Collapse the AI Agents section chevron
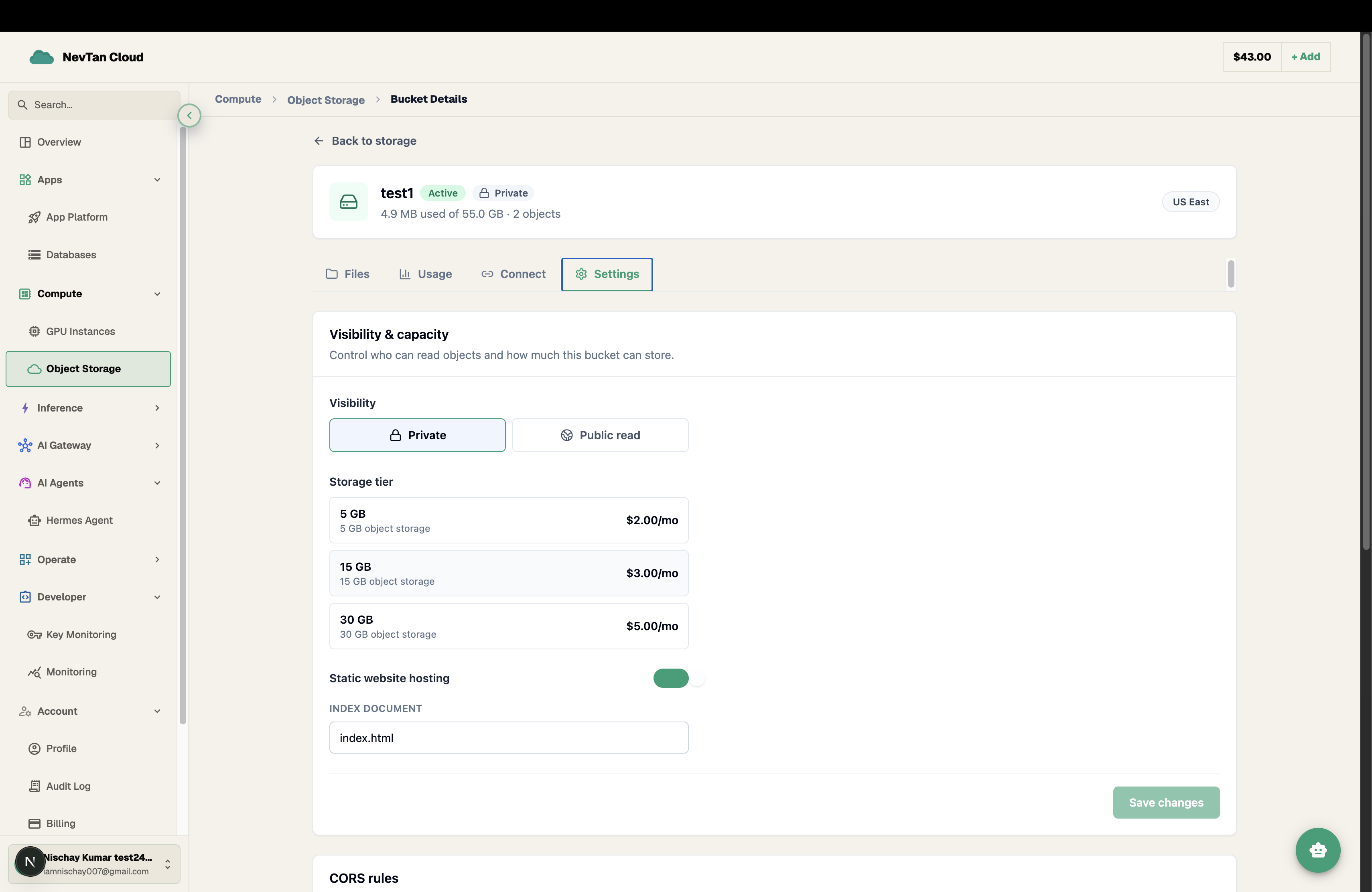 [x=157, y=483]
